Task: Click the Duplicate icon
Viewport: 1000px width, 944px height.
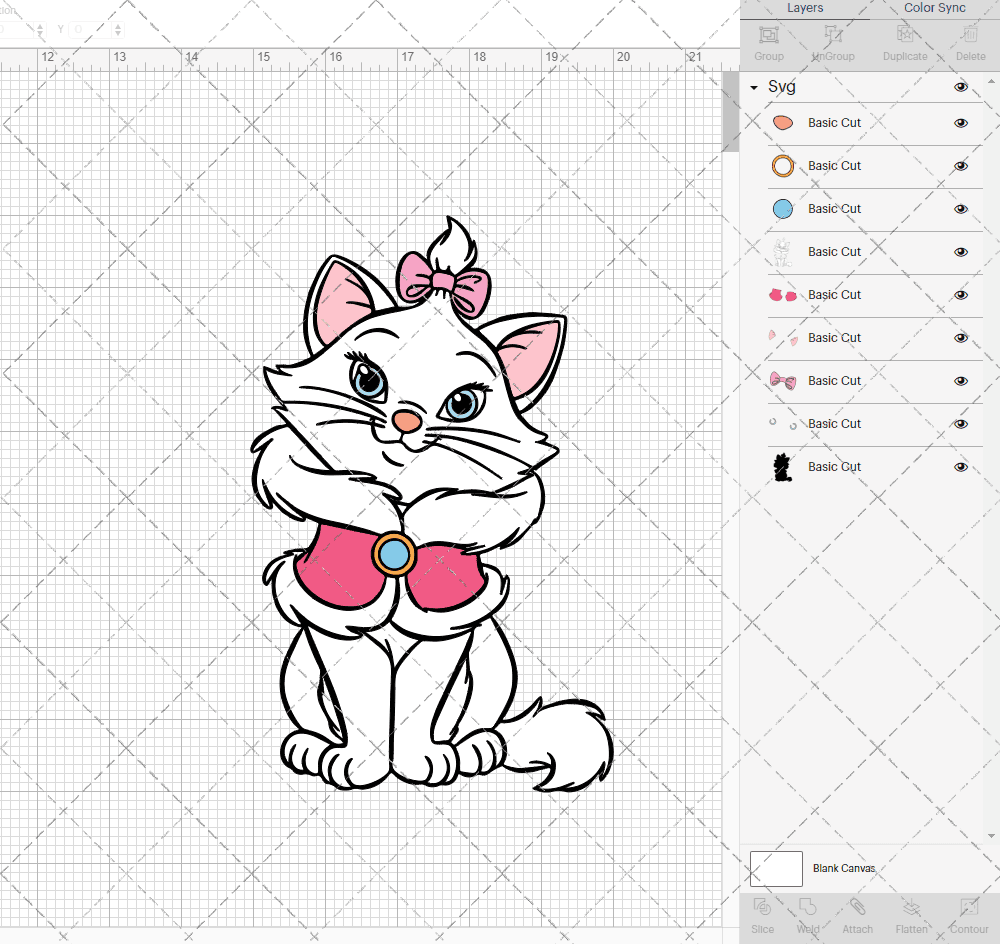Action: (x=905, y=35)
